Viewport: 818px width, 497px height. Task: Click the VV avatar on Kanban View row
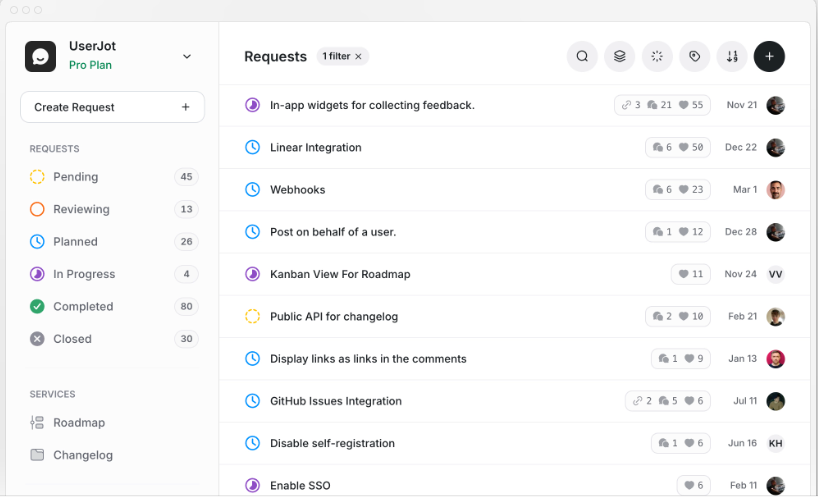(775, 274)
